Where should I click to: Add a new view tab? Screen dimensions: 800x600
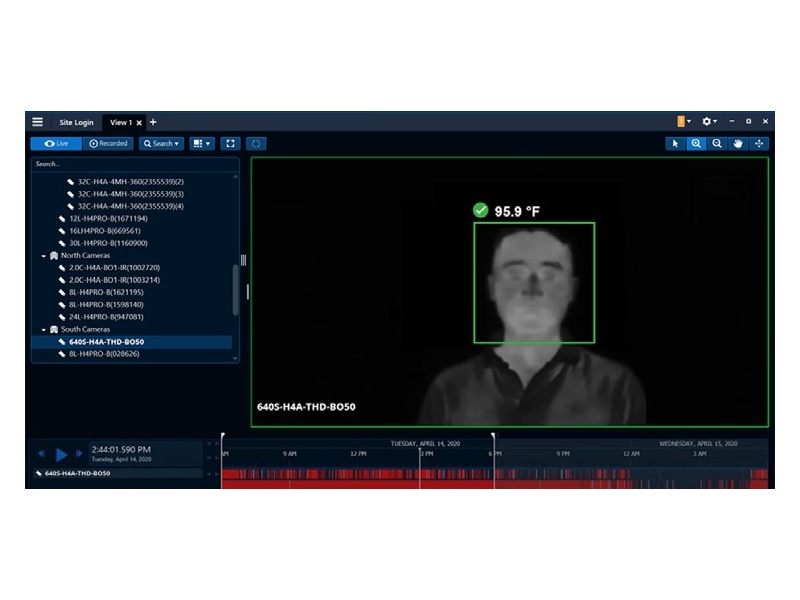point(153,122)
